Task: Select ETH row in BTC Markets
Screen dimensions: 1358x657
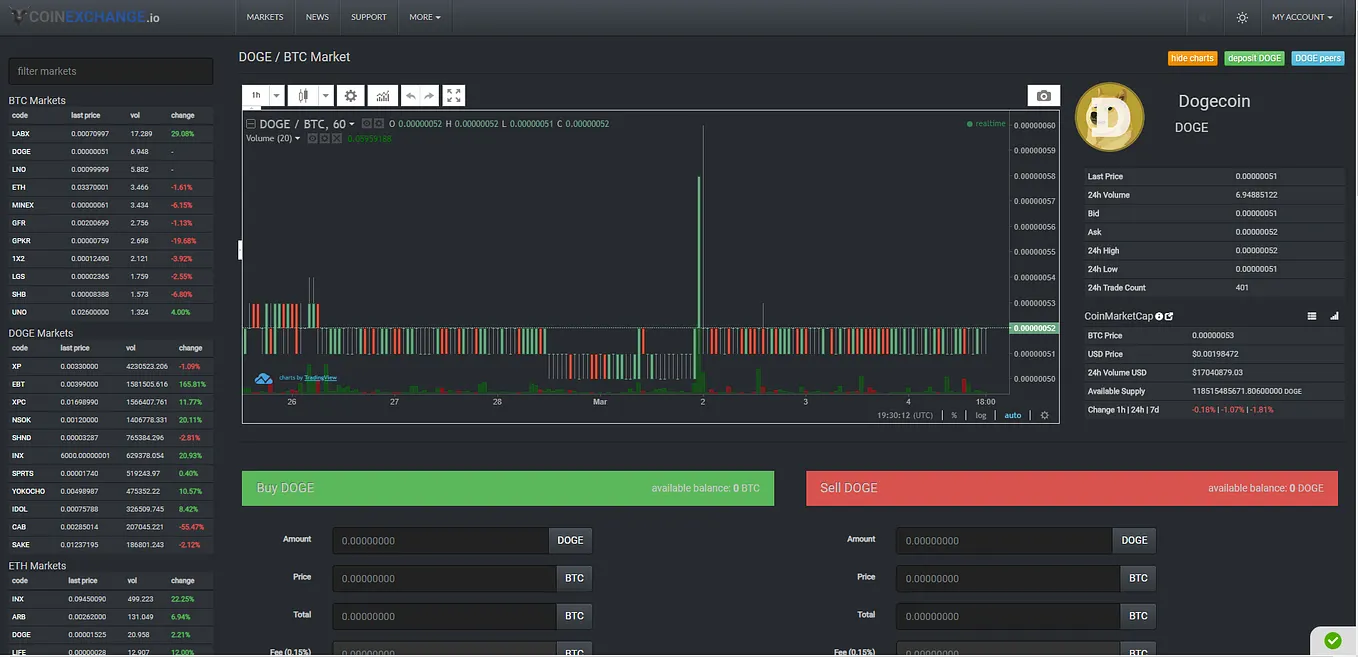Action: [x=110, y=187]
